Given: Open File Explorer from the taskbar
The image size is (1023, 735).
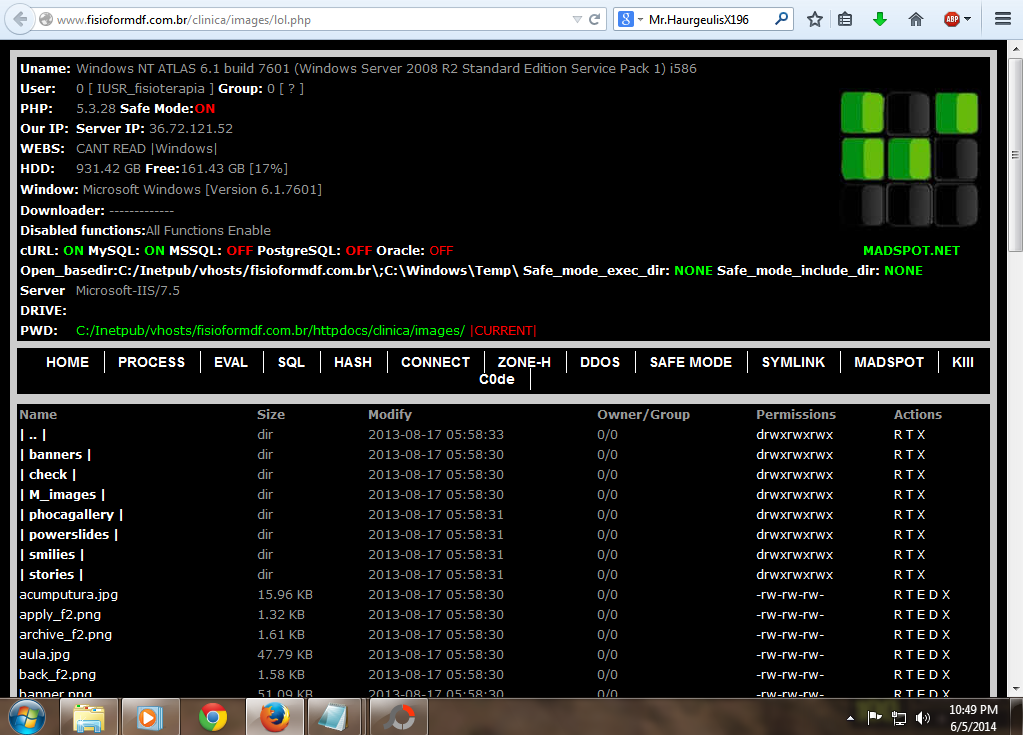Looking at the screenshot, I should pyautogui.click(x=89, y=716).
